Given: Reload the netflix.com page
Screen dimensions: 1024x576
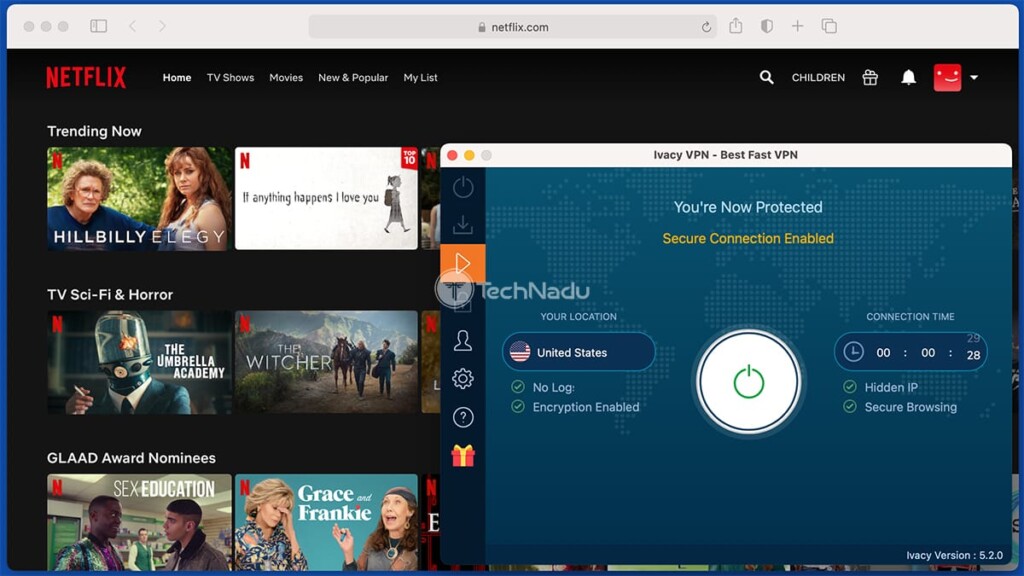Looking at the screenshot, I should (x=706, y=27).
